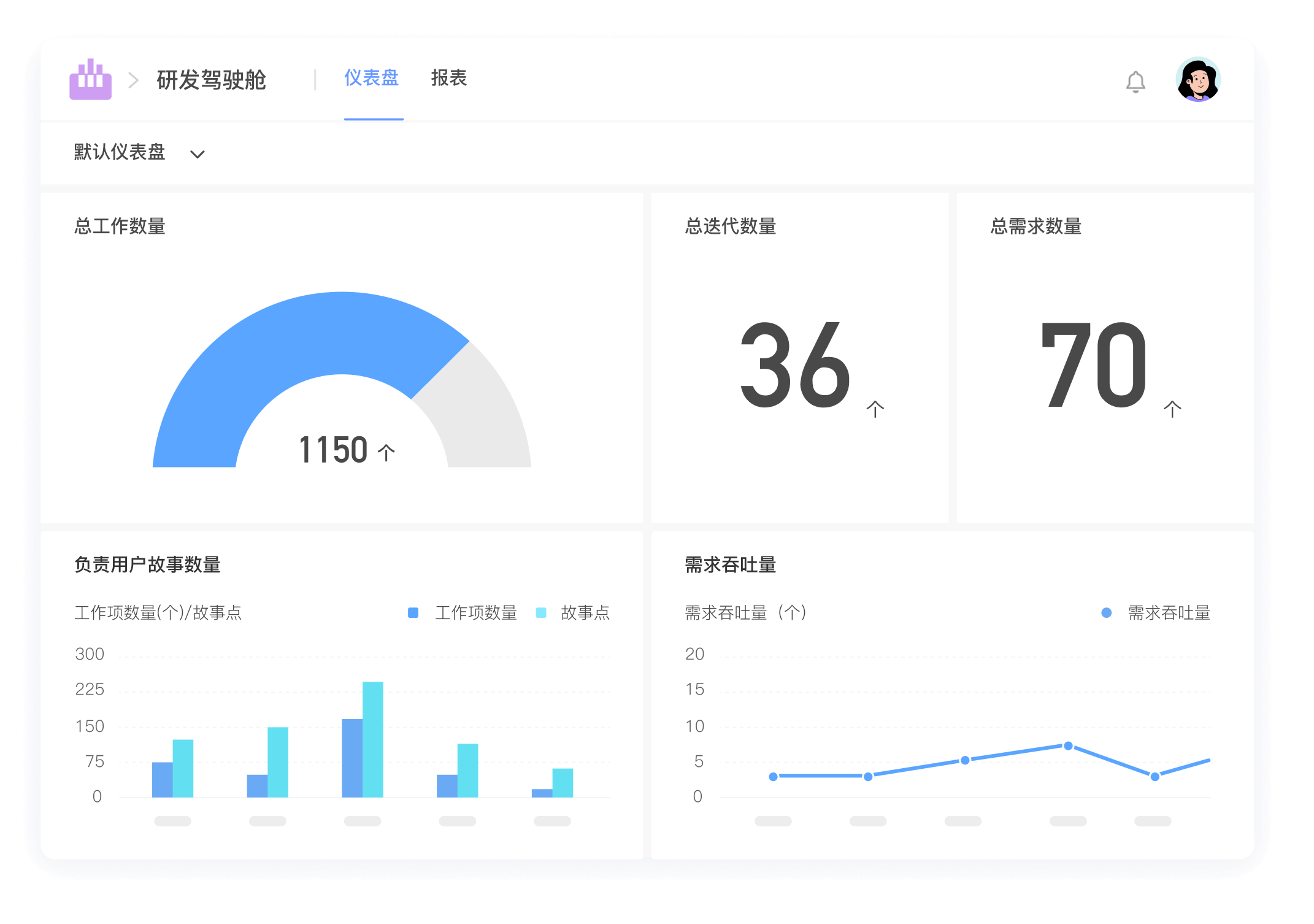Toggle the 工作项数量 series in the bar chart legend
1314x924 pixels.
(475, 612)
